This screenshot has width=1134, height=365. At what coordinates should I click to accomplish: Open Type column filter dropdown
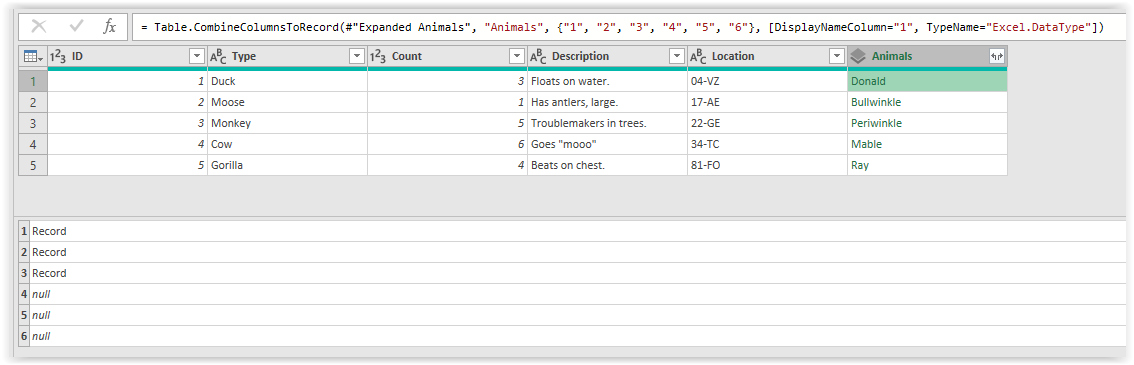point(357,56)
